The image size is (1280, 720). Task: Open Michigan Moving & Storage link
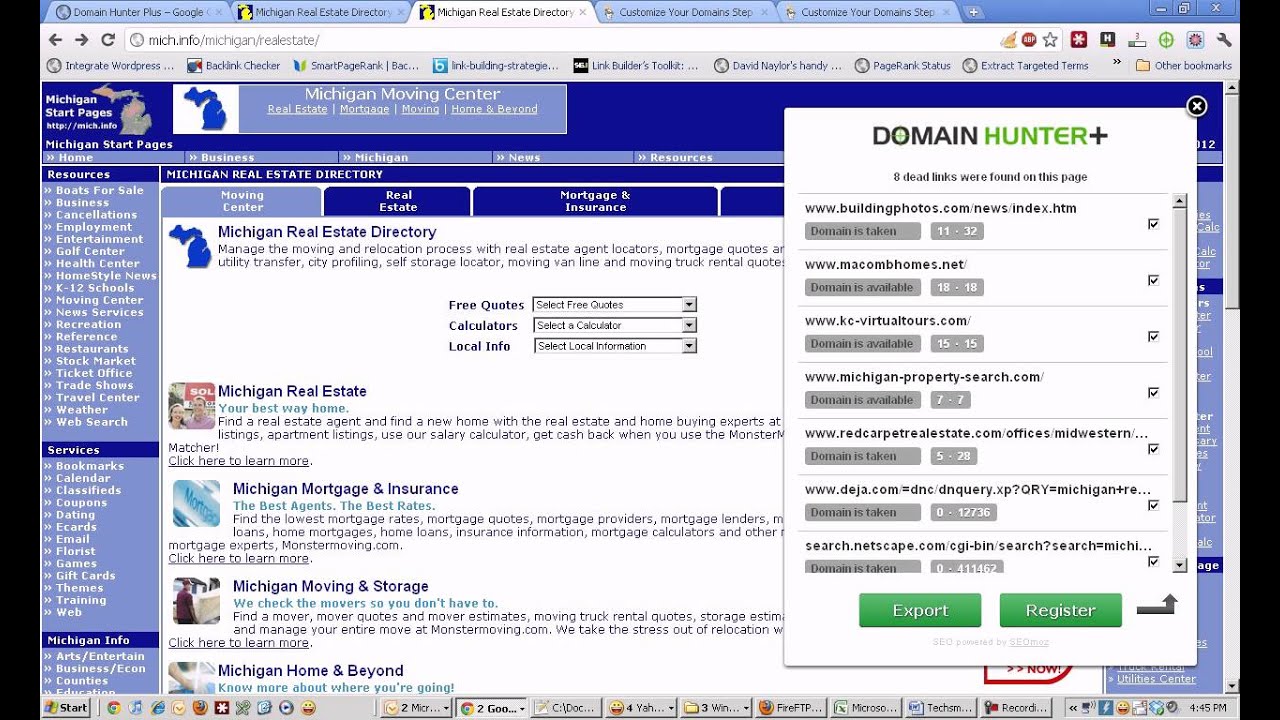(330, 586)
